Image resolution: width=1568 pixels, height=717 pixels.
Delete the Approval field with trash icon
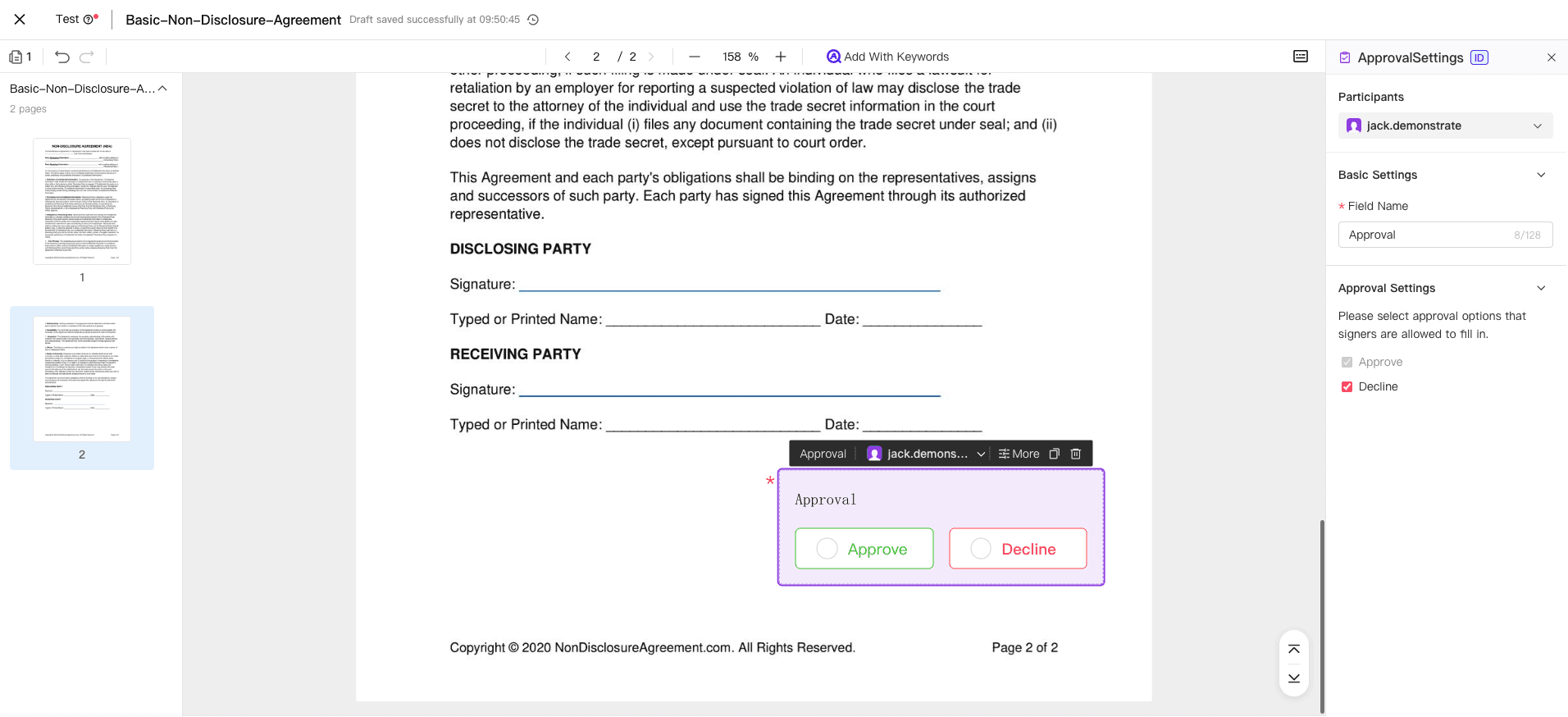[1076, 454]
